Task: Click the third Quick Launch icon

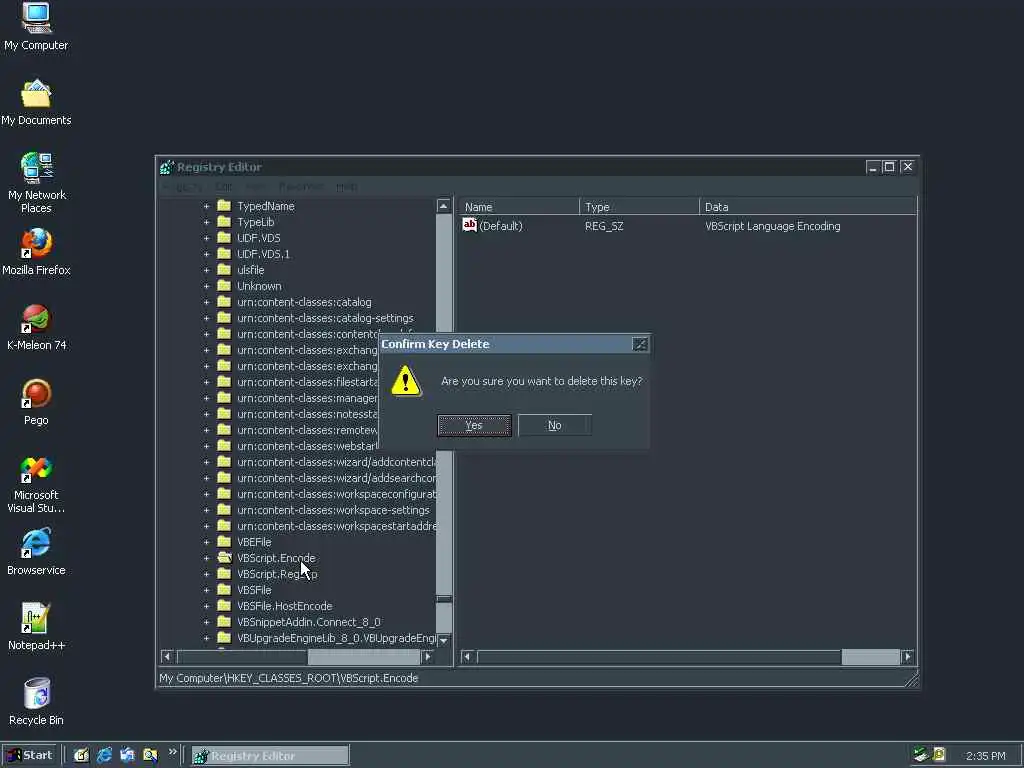Action: coord(127,756)
